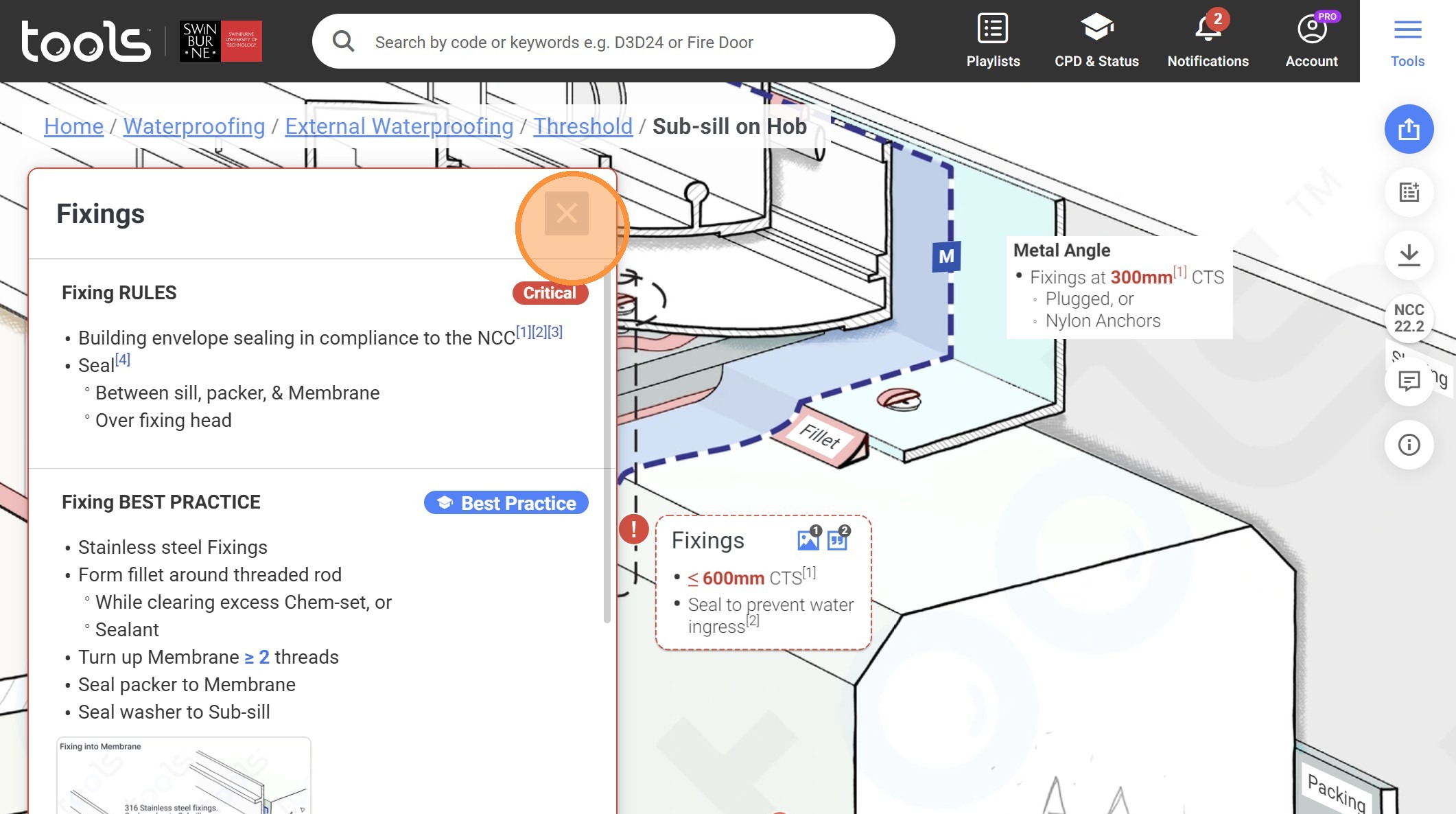Open the comment feedback icon

click(1409, 381)
